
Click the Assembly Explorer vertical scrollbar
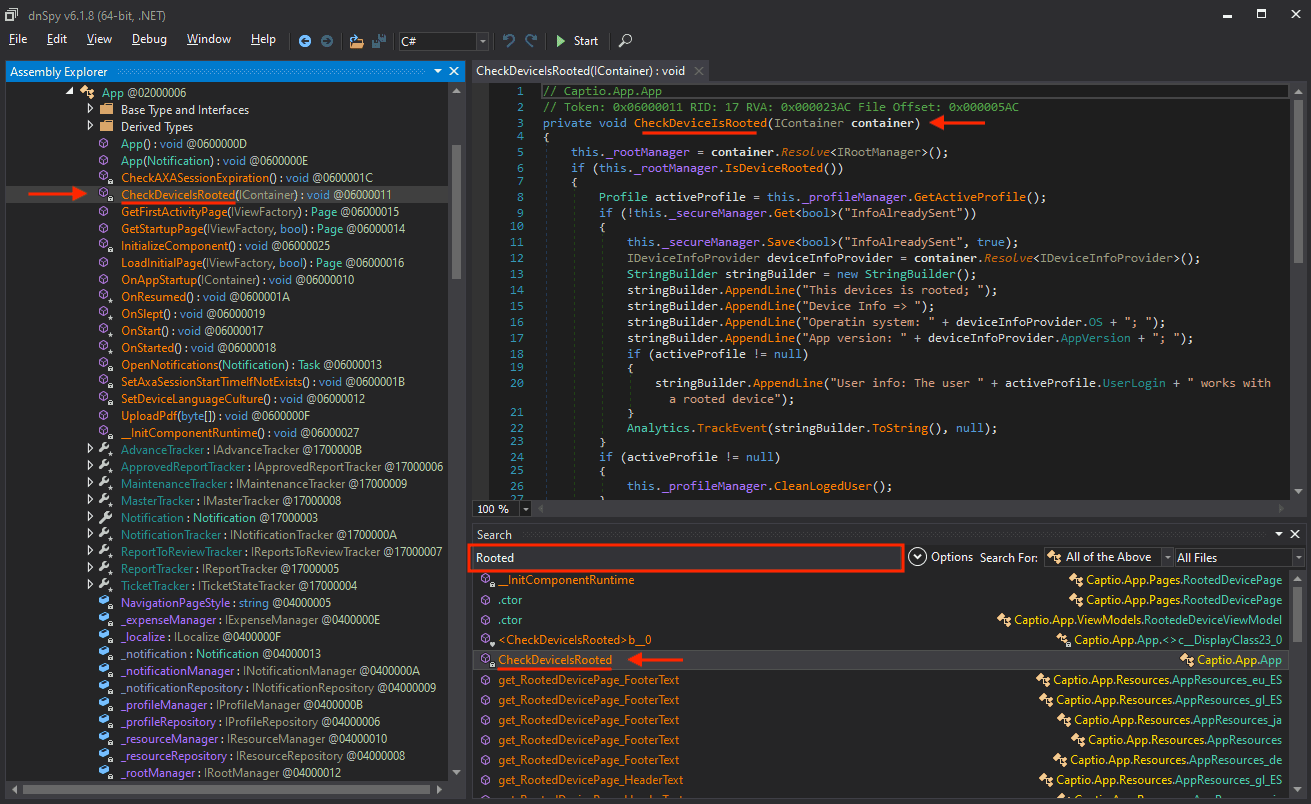click(x=457, y=210)
